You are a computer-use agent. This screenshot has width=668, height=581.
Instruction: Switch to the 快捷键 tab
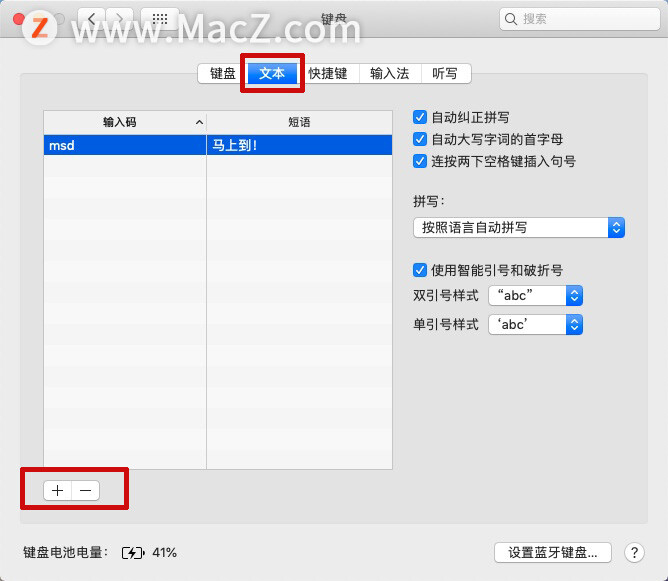[328, 73]
